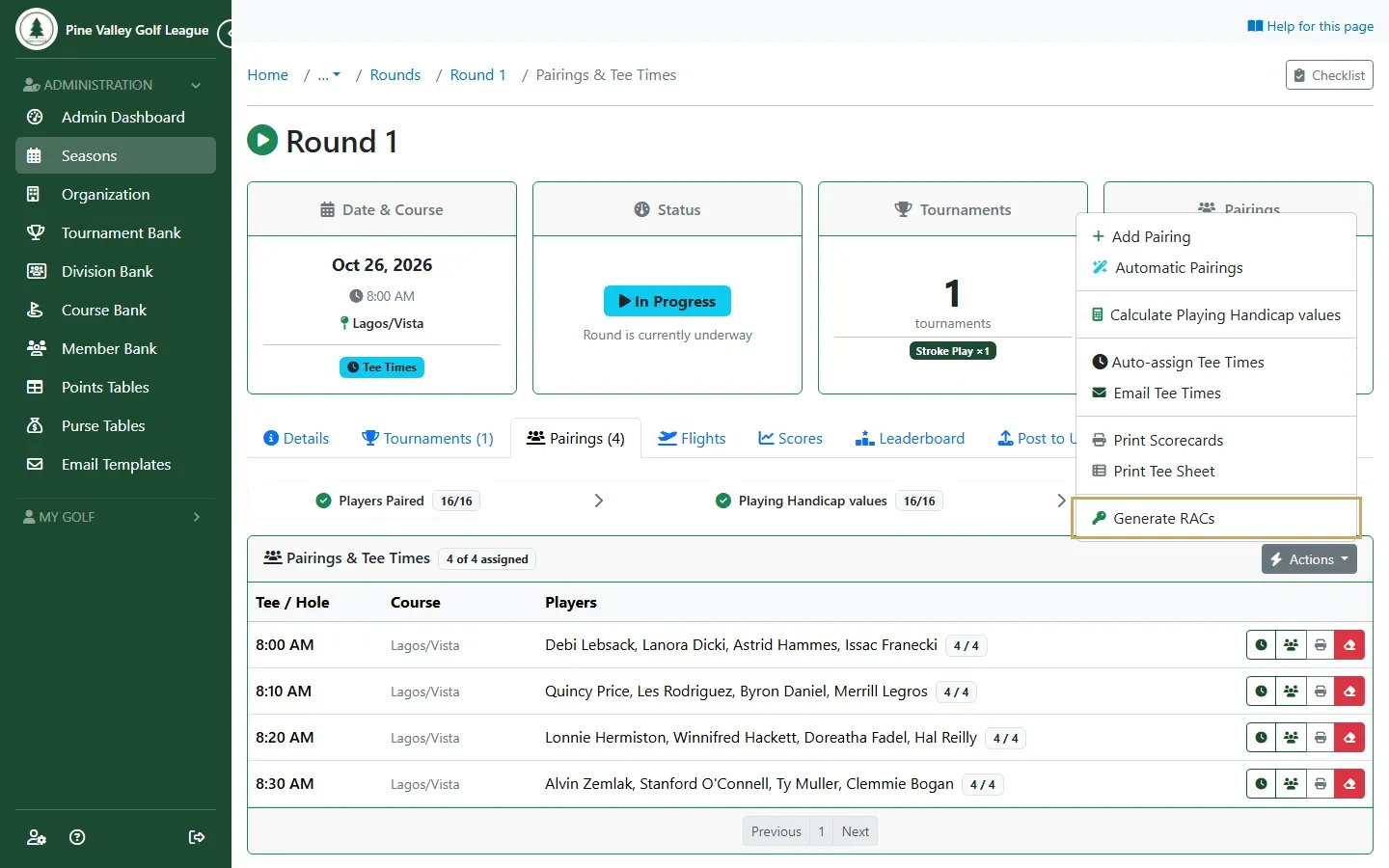Go to Tournament Bank in the sidebar
The image size is (1389, 868).
coord(116,232)
